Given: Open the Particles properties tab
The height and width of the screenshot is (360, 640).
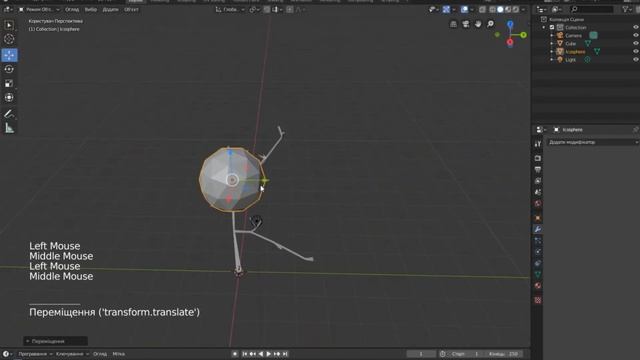Looking at the screenshot, I should point(538,241).
